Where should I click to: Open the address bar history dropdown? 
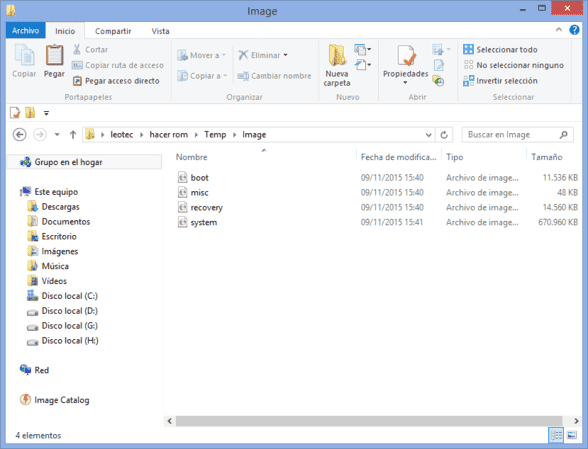(428, 135)
